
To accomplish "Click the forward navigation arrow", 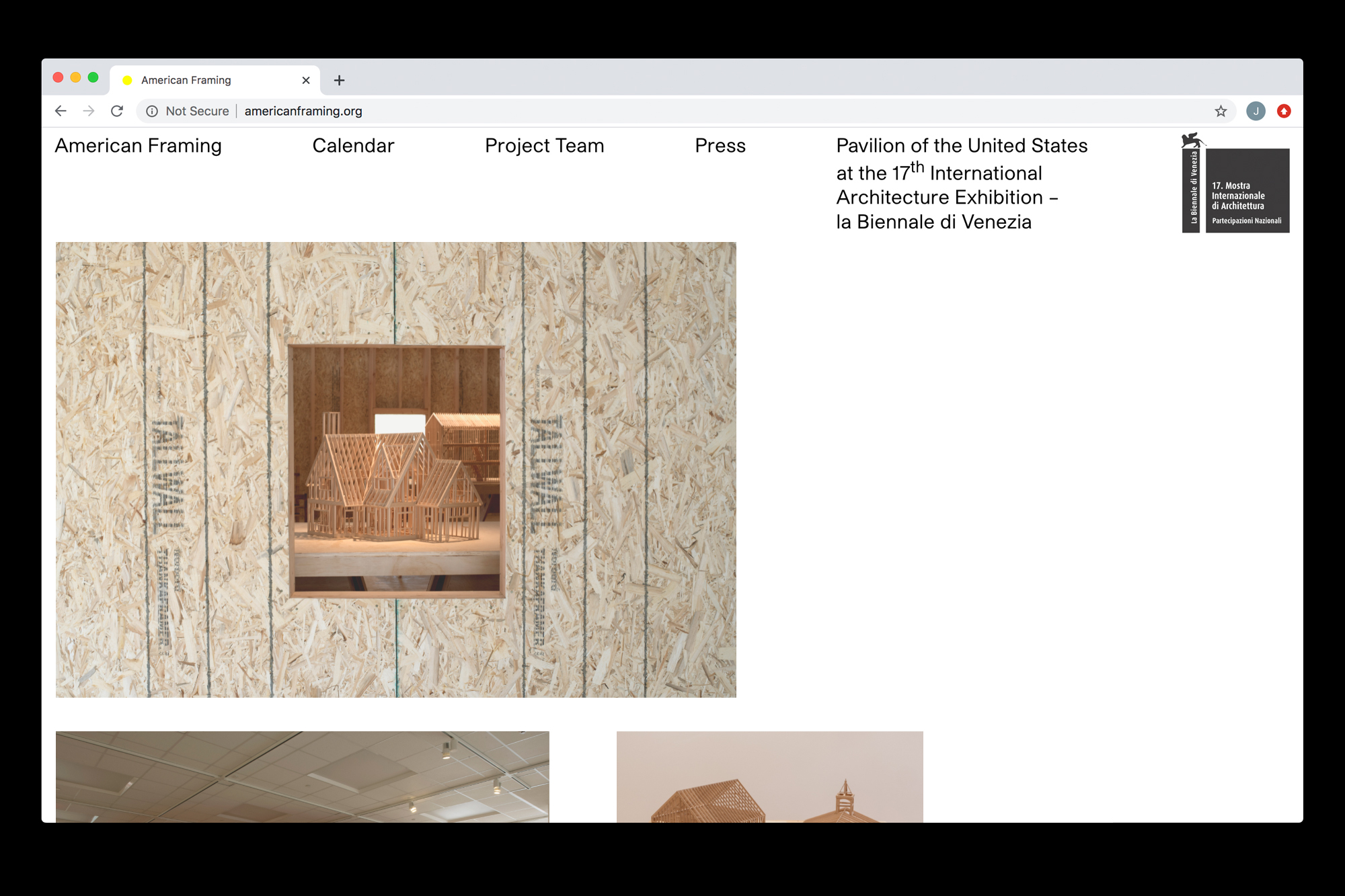I will click(89, 111).
